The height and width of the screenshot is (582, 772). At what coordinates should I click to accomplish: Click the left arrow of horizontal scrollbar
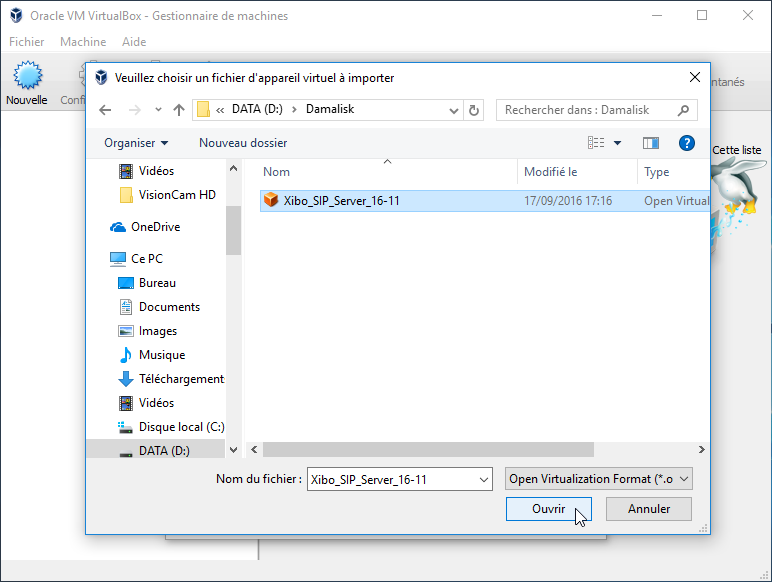coord(254,450)
